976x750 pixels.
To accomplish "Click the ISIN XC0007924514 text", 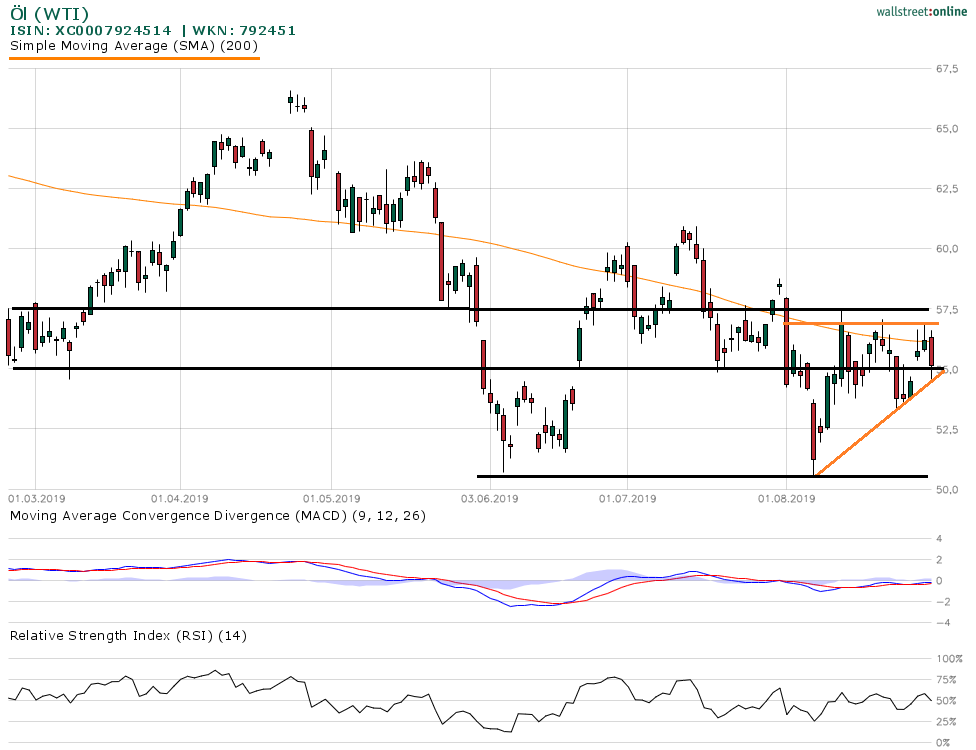I will [91, 30].
